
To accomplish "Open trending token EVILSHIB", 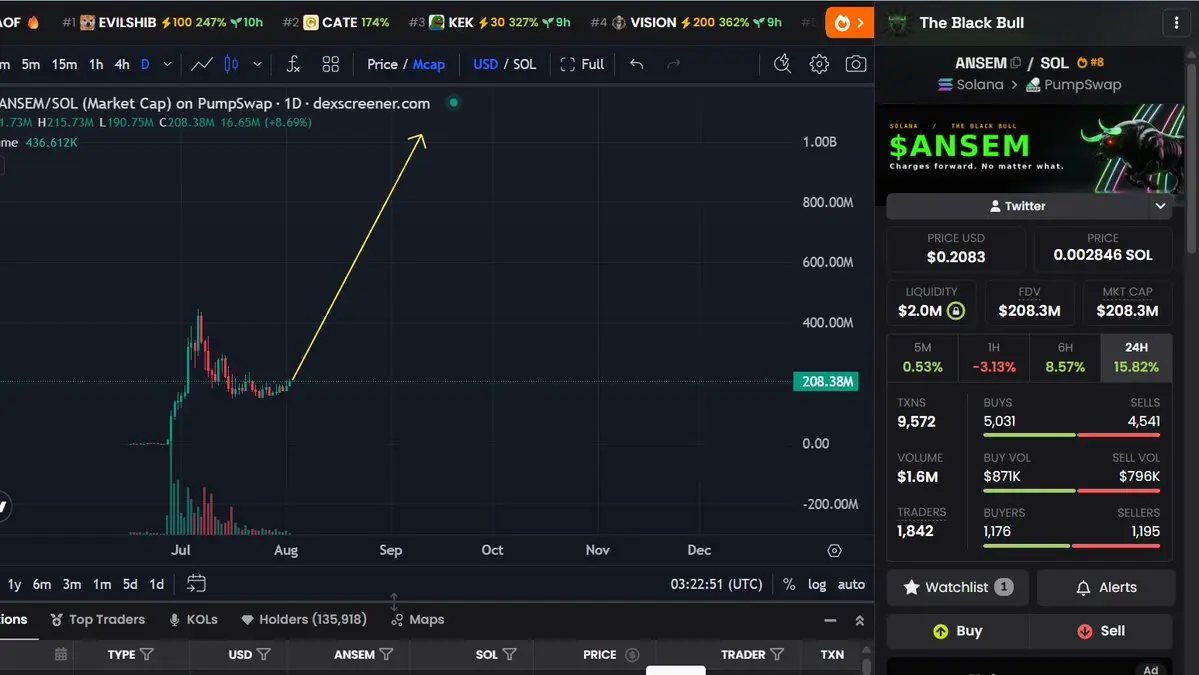I will [162, 22].
